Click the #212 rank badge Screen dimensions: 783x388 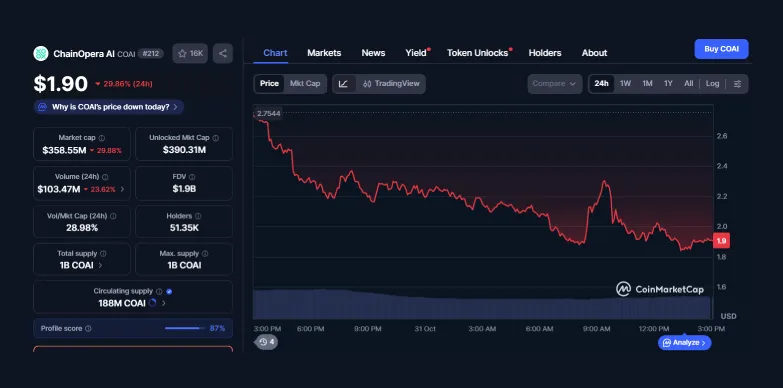pos(150,53)
